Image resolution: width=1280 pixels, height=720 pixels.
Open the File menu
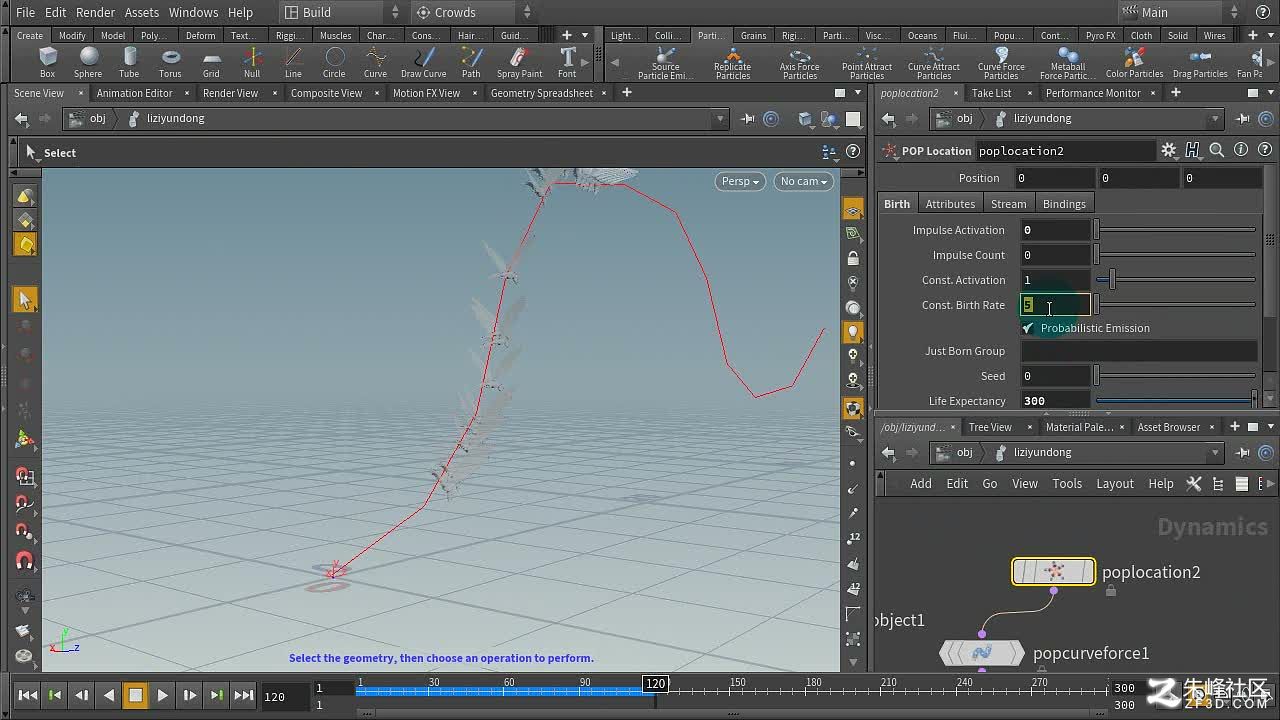coord(26,12)
